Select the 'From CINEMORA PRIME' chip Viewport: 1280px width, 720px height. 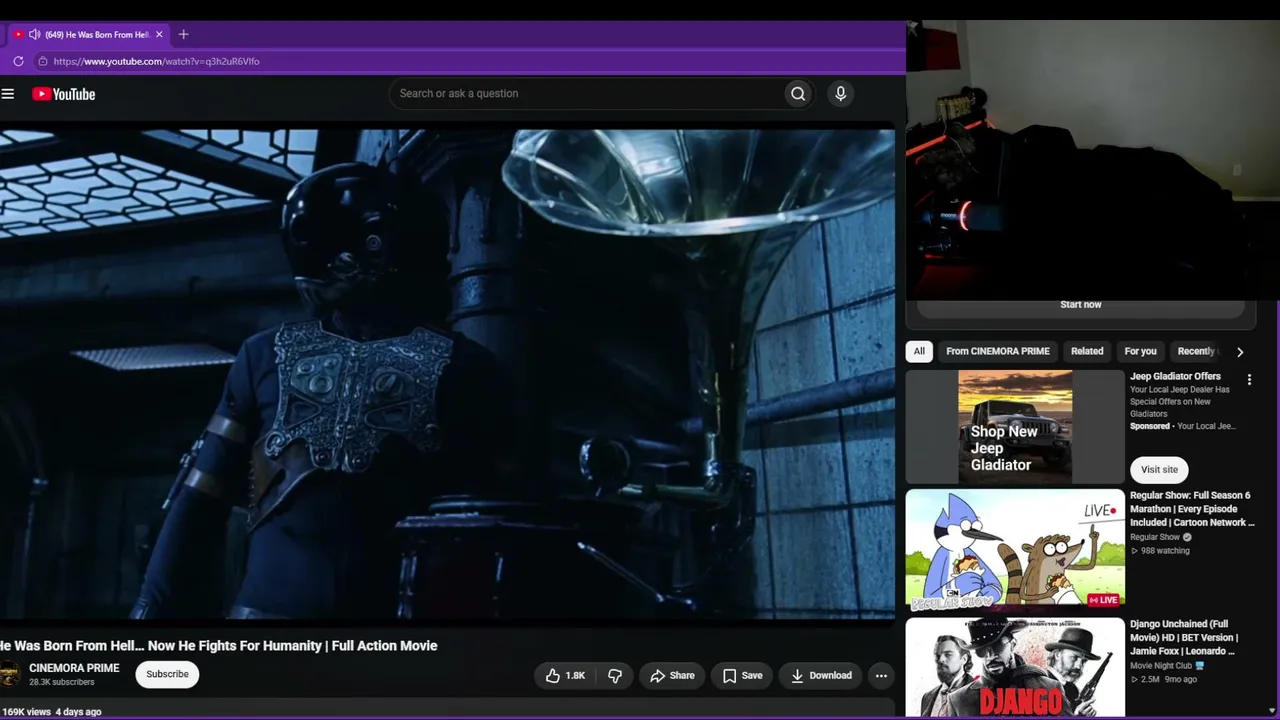[x=998, y=351]
